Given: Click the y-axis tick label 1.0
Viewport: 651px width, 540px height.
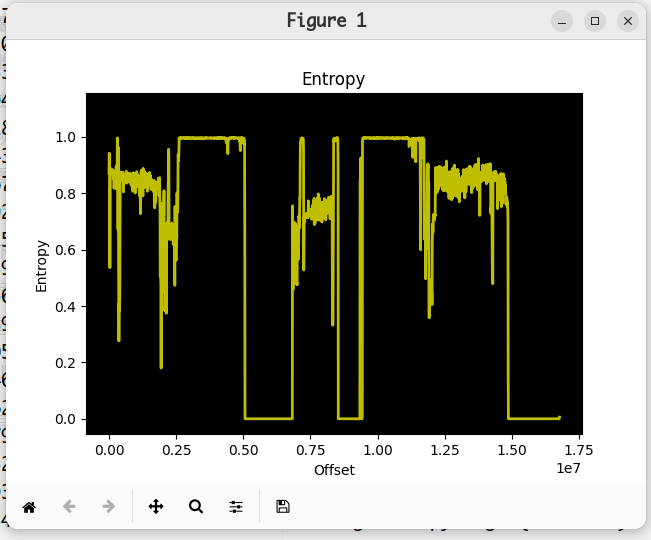Looking at the screenshot, I should (65, 137).
